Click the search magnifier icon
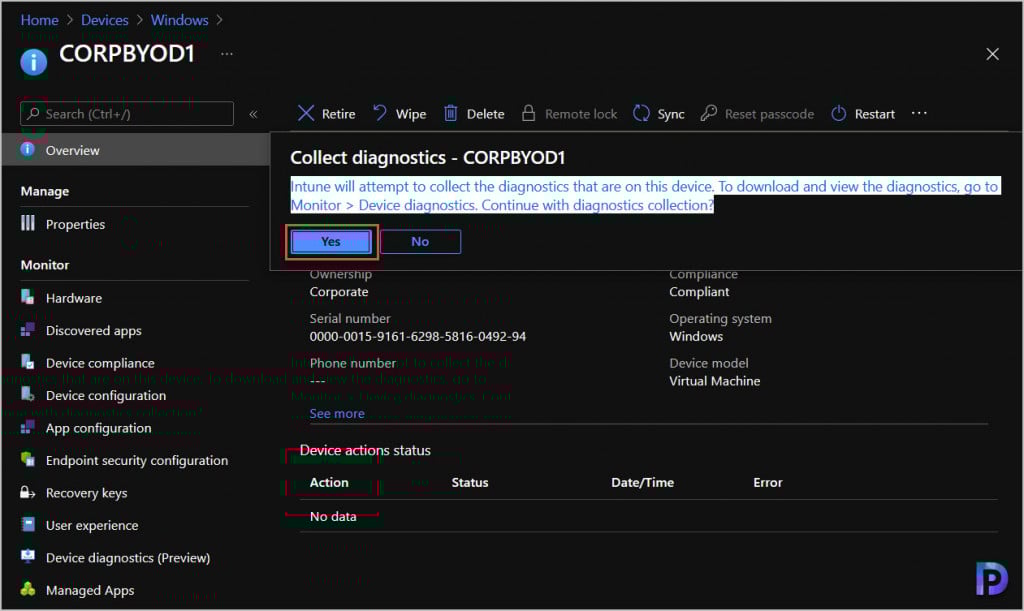Image resolution: width=1024 pixels, height=611 pixels. click(33, 114)
